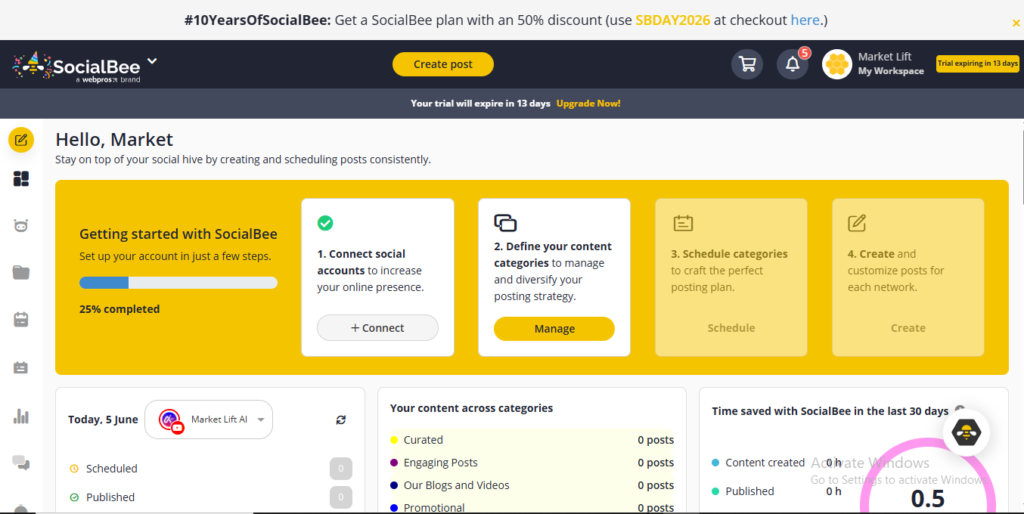
Task: Click the Market Lift AI profile avatar
Action: pos(170,419)
